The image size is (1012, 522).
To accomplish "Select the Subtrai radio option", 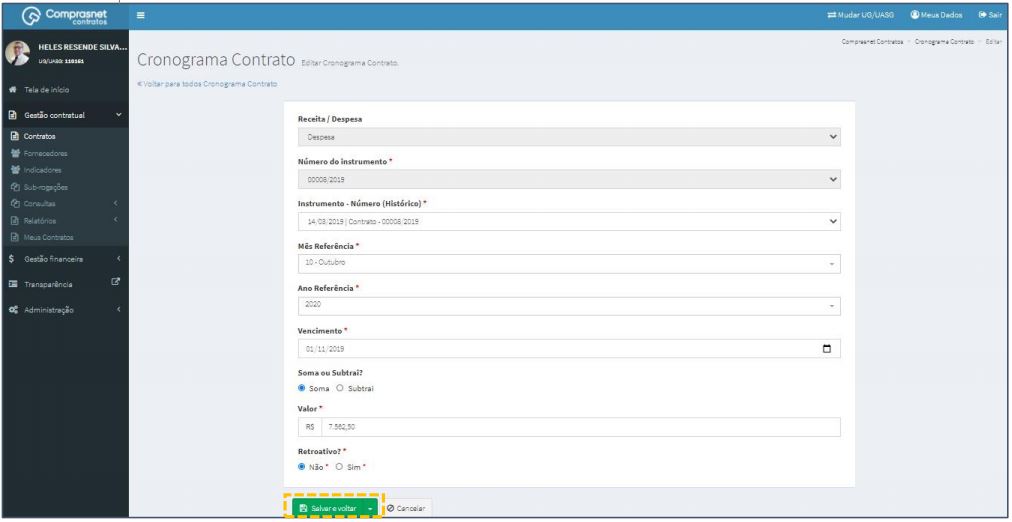I will (x=340, y=388).
